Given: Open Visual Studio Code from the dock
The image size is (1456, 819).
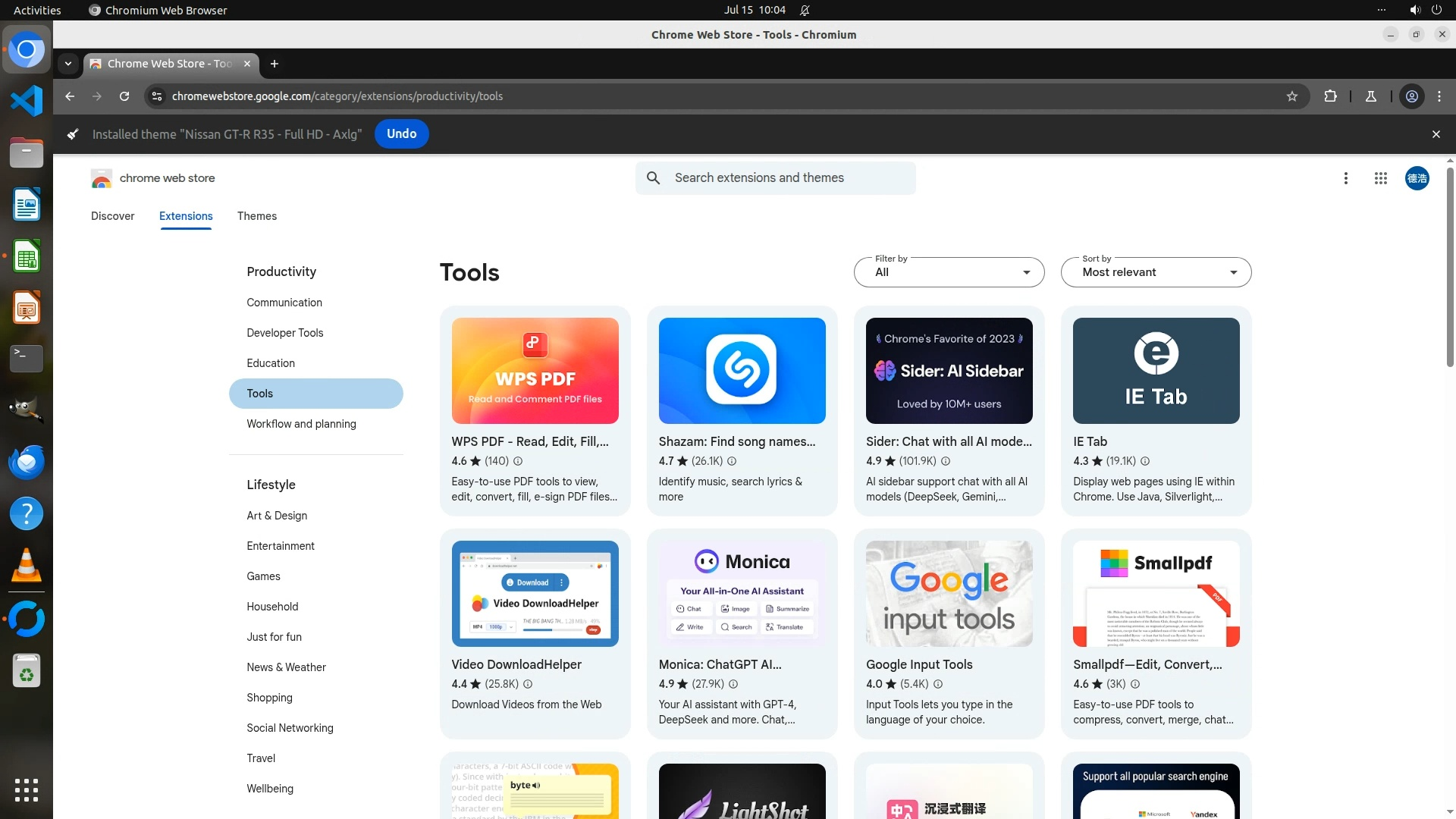Looking at the screenshot, I should (x=27, y=101).
